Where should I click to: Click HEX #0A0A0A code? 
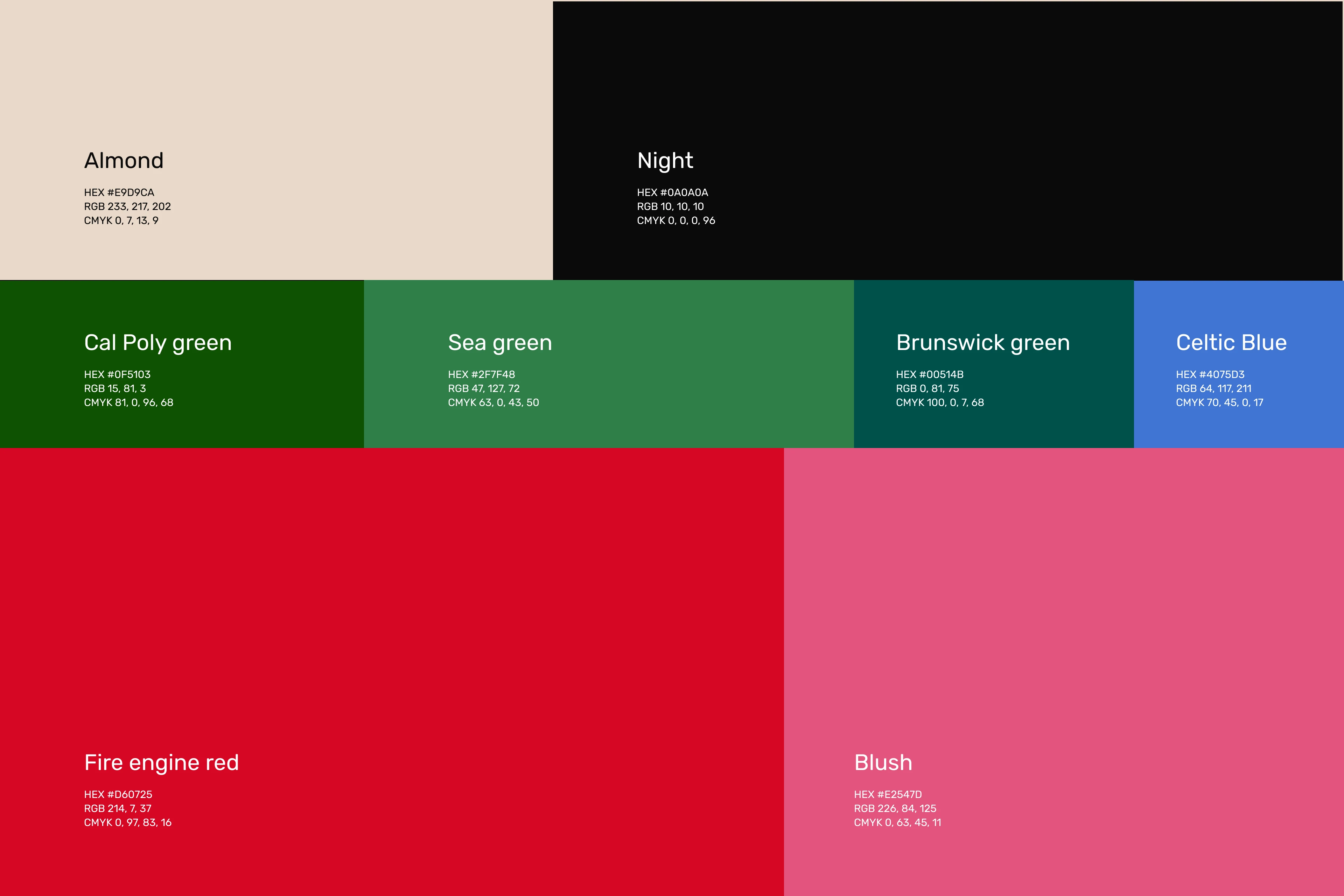point(672,192)
